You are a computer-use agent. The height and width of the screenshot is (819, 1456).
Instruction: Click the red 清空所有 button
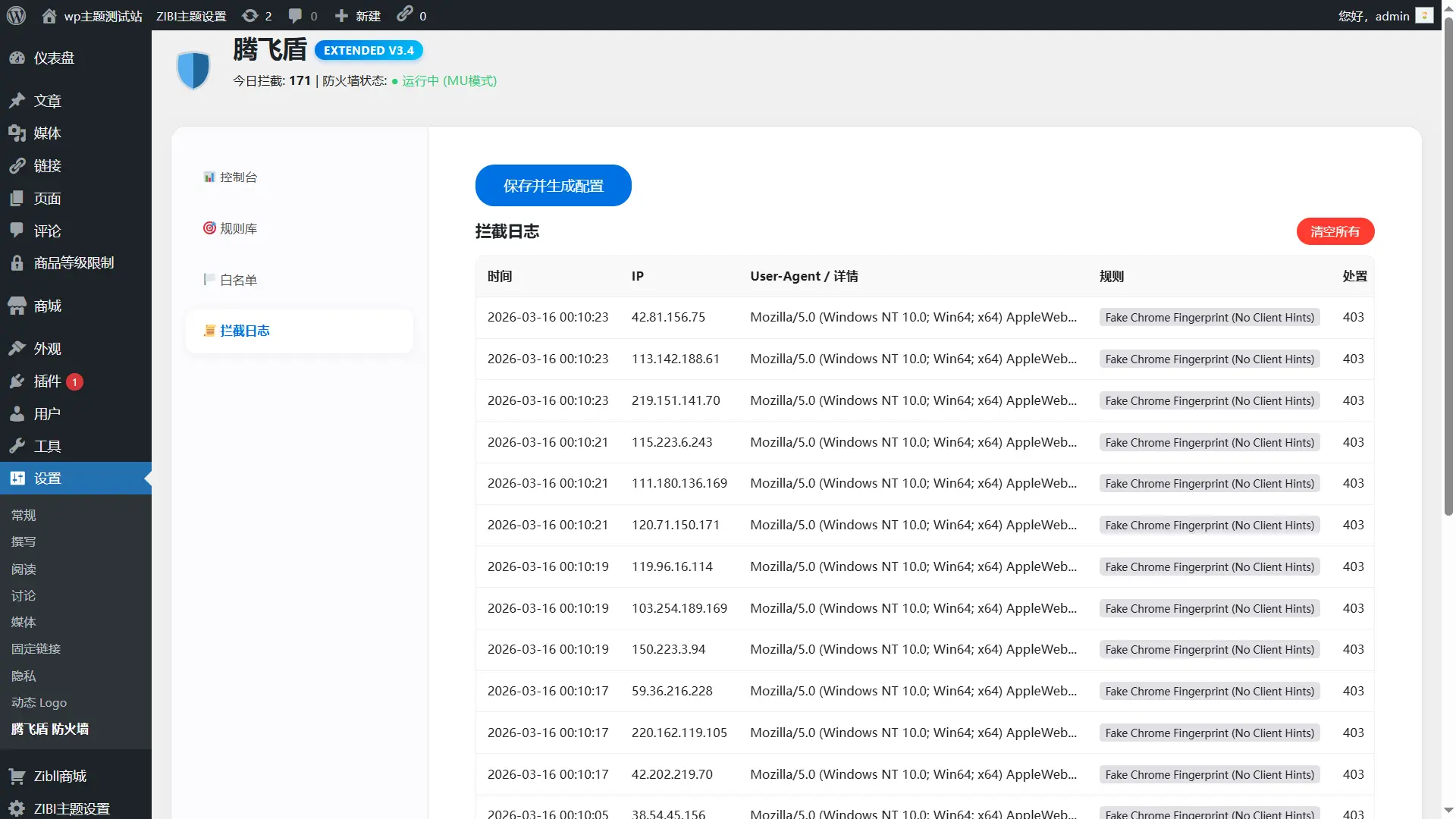pyautogui.click(x=1335, y=231)
